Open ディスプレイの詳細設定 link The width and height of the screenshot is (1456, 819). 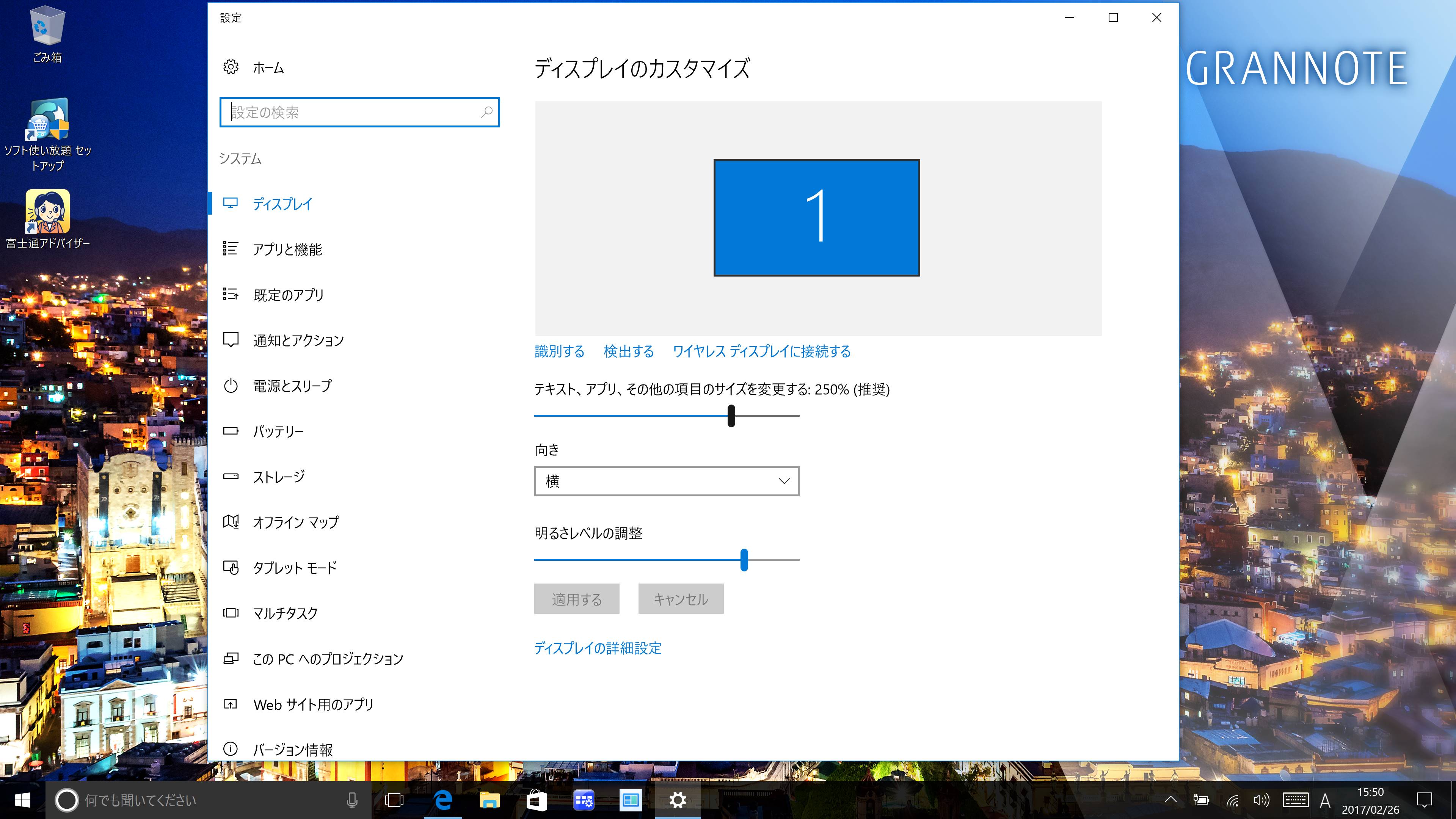[598, 648]
